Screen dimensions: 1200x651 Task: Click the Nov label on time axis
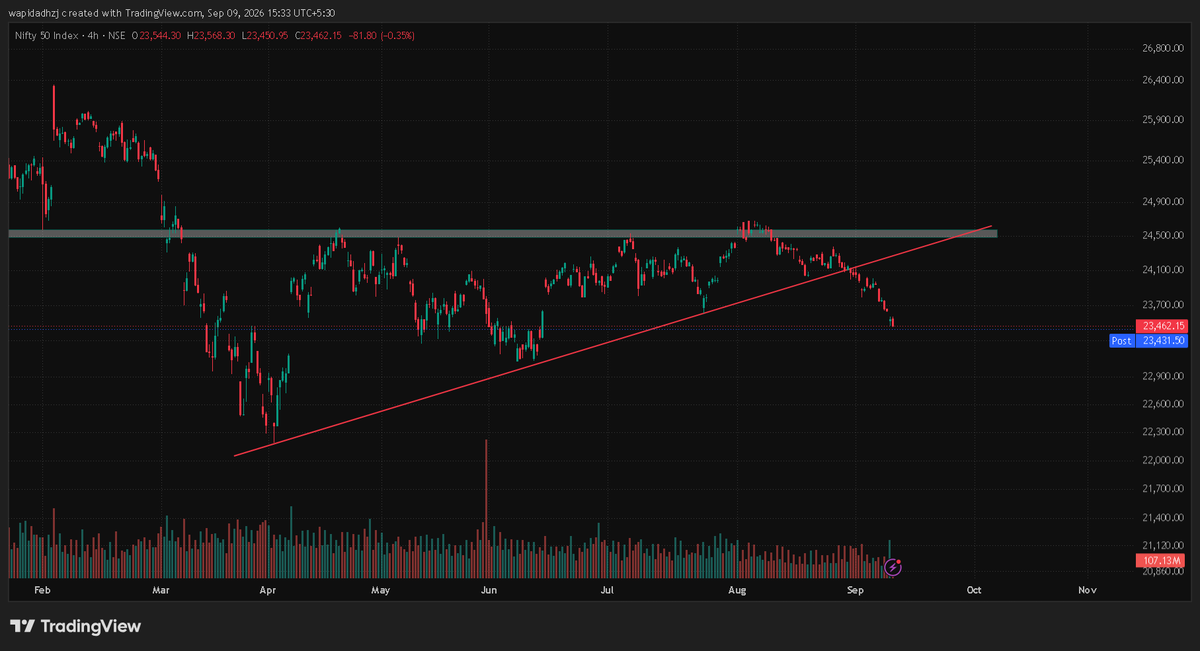coord(1088,590)
